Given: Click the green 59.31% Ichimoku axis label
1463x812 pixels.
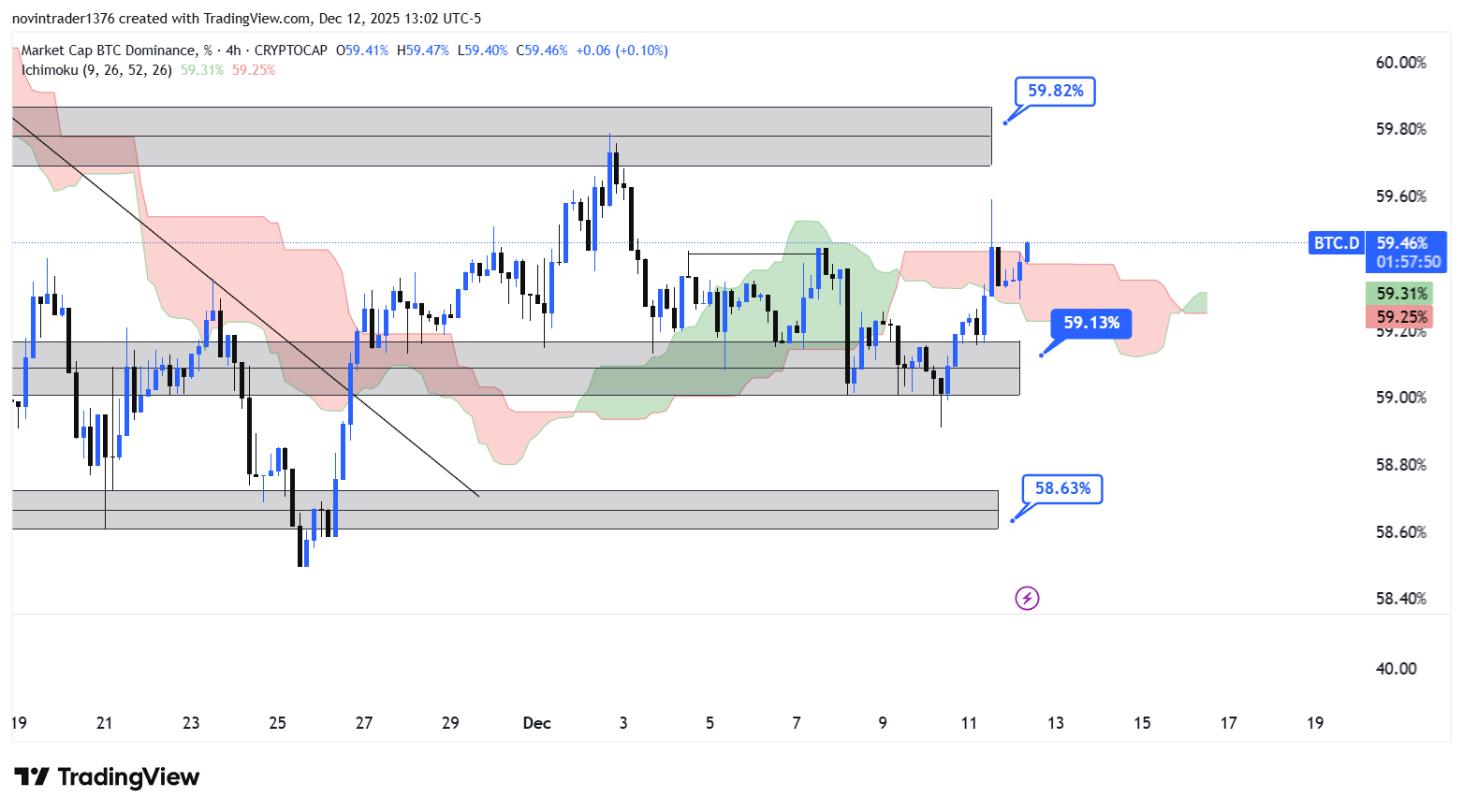Looking at the screenshot, I should (1400, 294).
